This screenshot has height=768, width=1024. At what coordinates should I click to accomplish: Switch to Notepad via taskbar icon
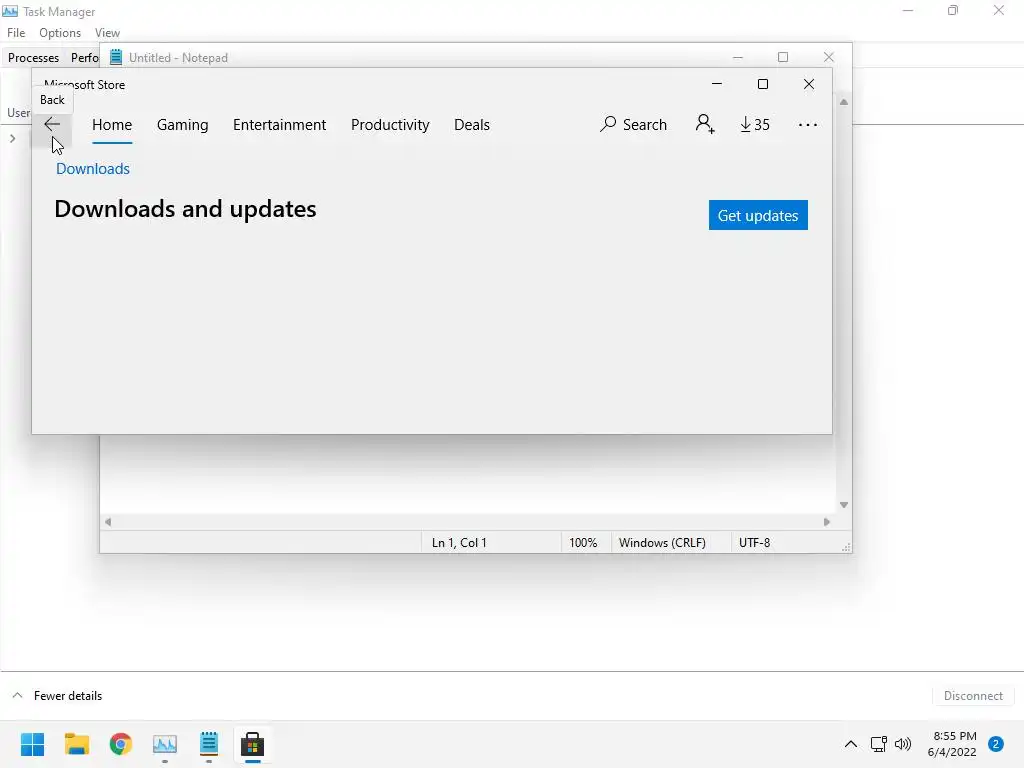[209, 744]
